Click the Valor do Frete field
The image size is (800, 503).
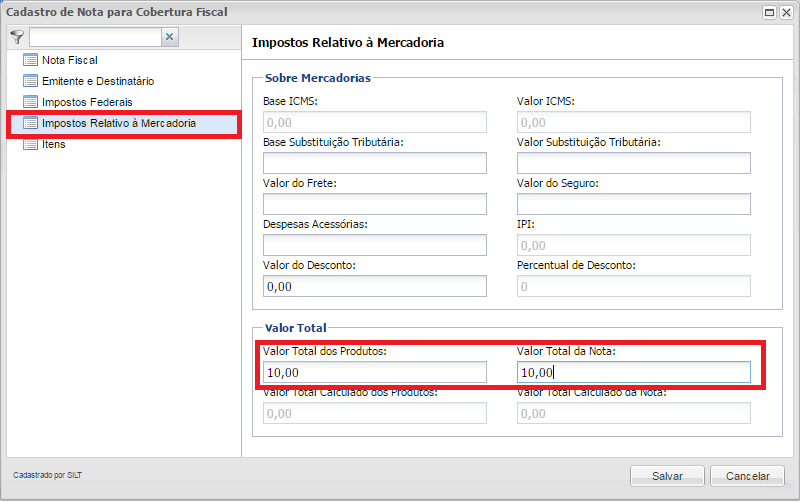374,204
